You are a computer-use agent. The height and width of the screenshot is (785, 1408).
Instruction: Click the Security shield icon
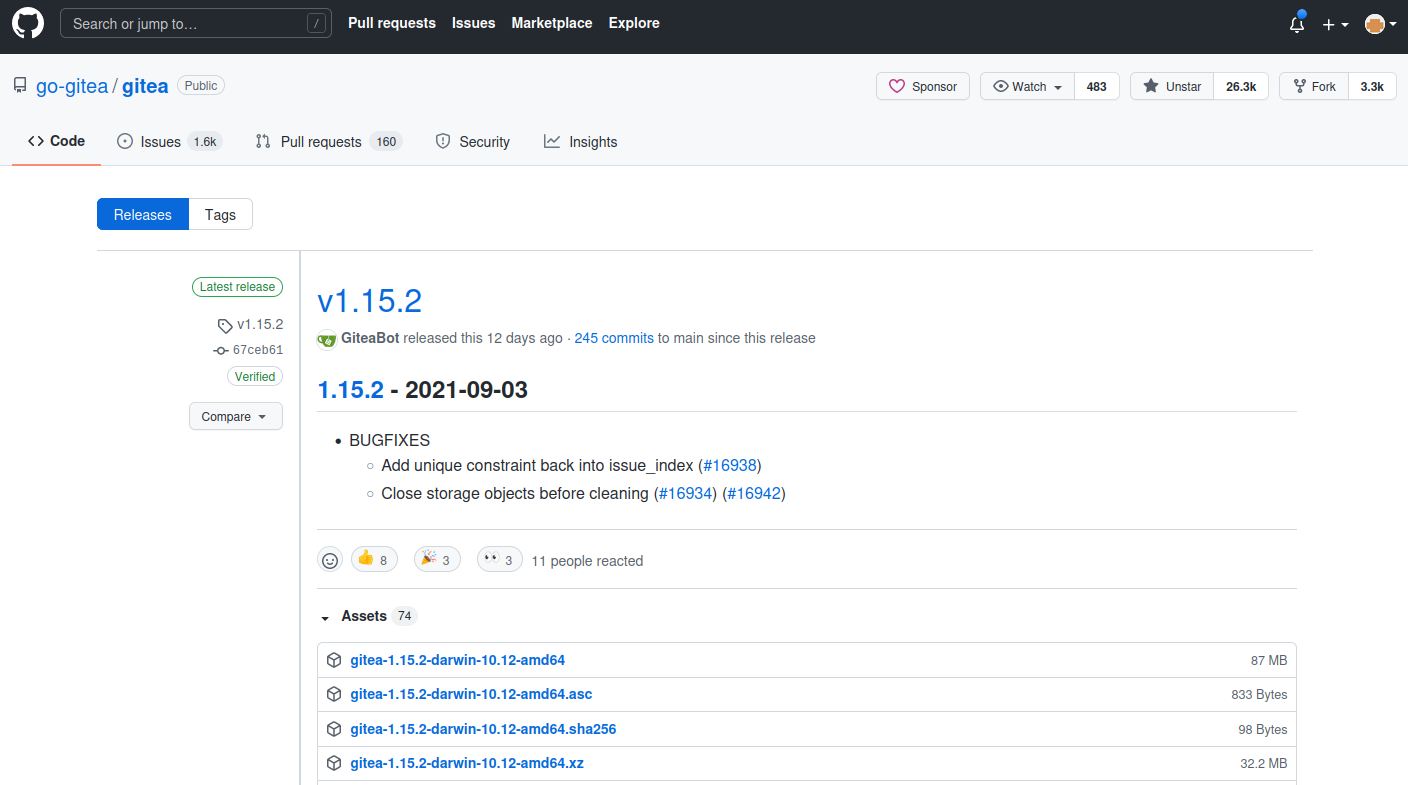[x=442, y=141]
